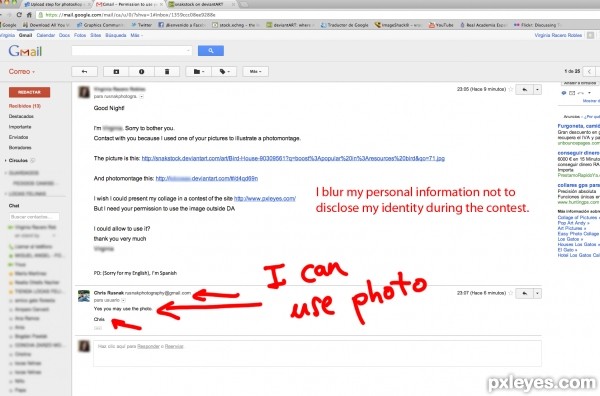
Task: Star the 23:05 message
Action: coord(510,89)
